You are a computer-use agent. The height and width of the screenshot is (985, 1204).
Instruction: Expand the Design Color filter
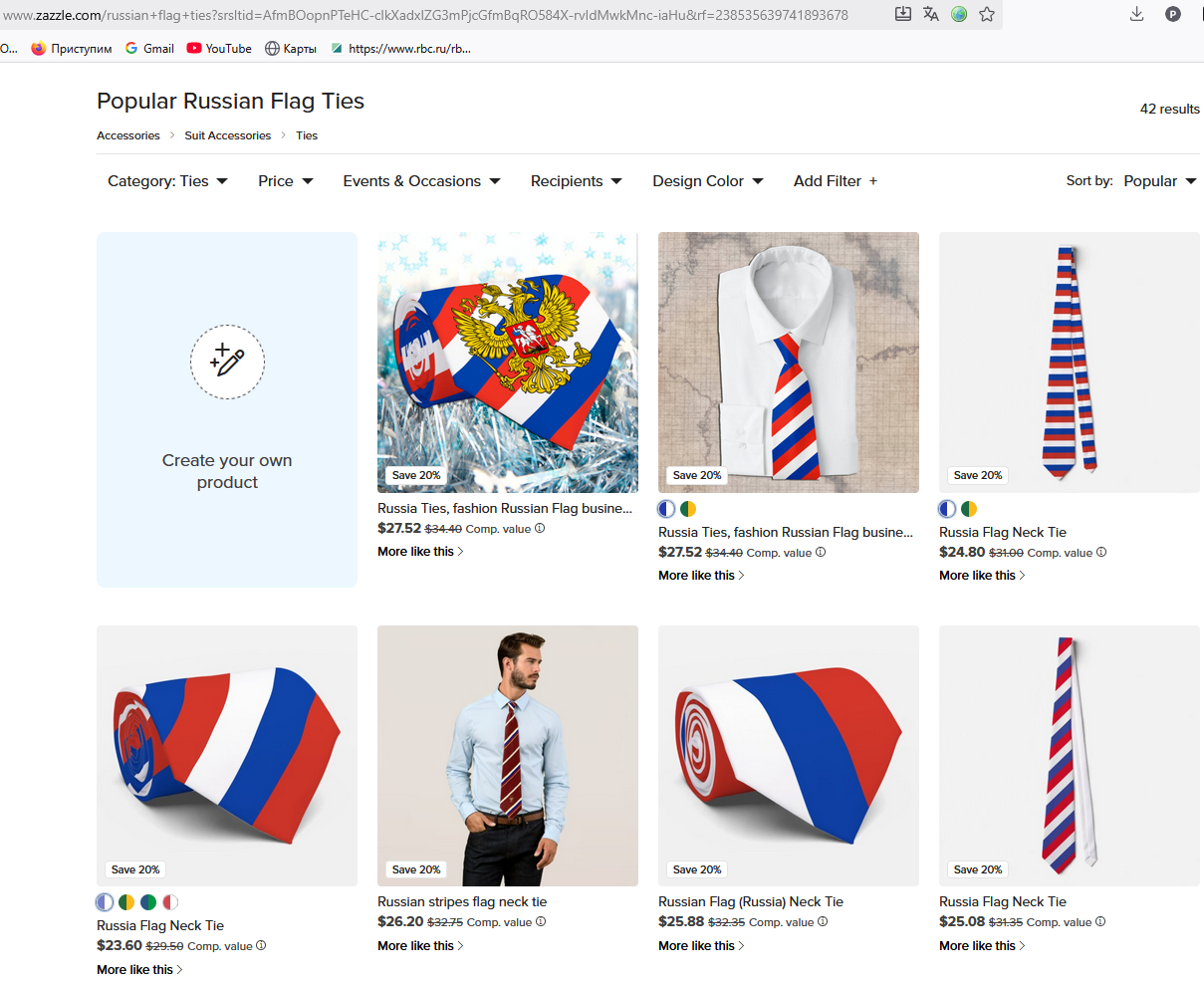tap(707, 181)
